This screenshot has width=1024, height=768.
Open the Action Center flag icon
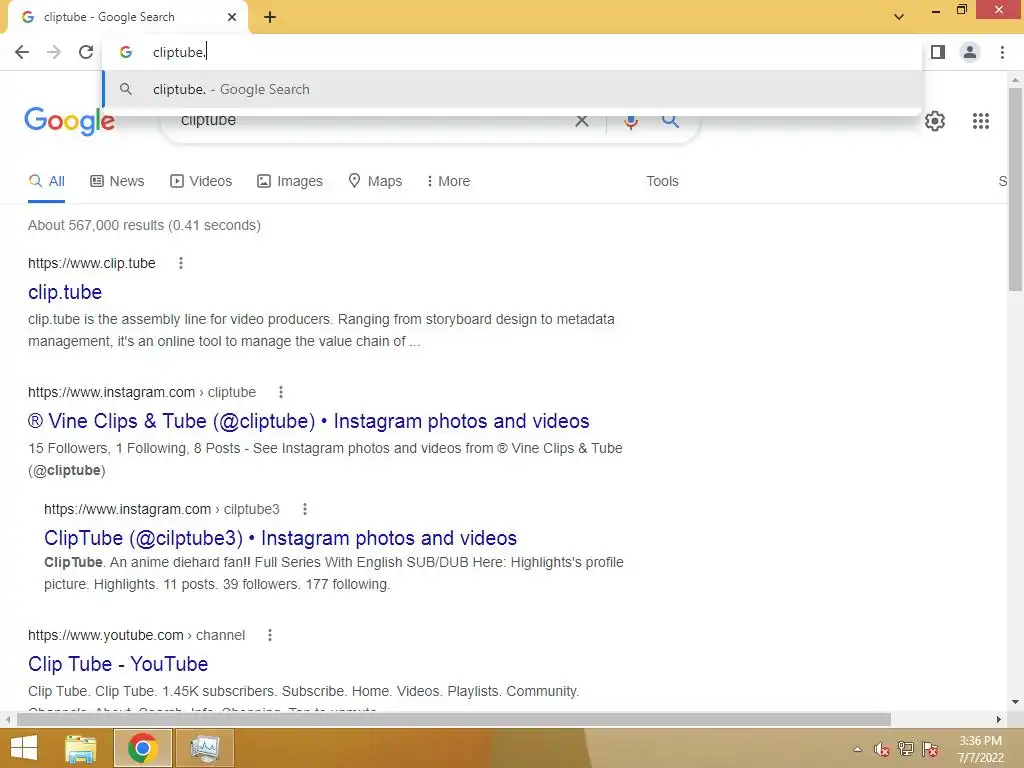click(x=930, y=749)
